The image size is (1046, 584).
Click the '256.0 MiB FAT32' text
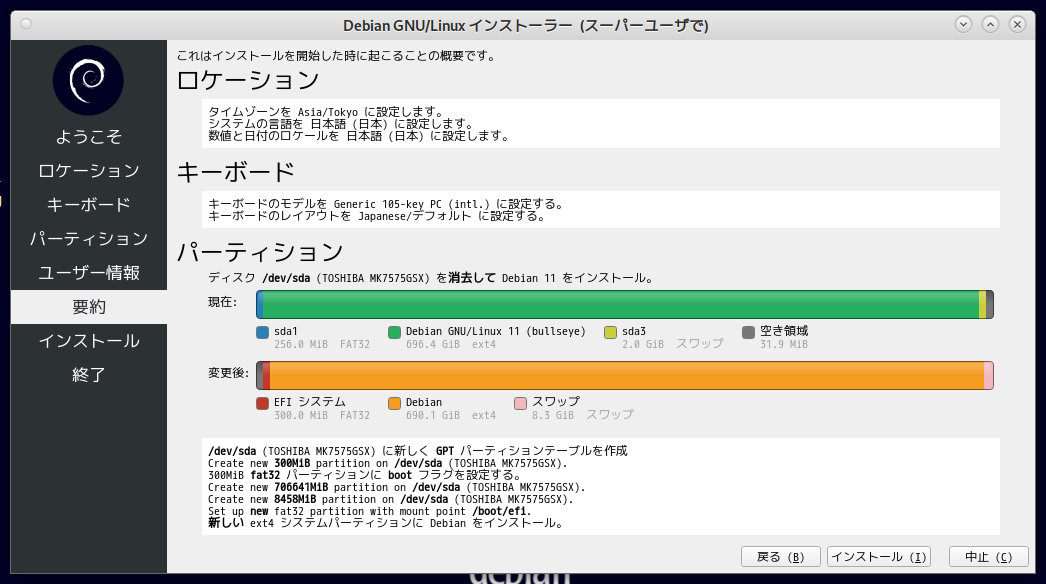tap(322, 344)
